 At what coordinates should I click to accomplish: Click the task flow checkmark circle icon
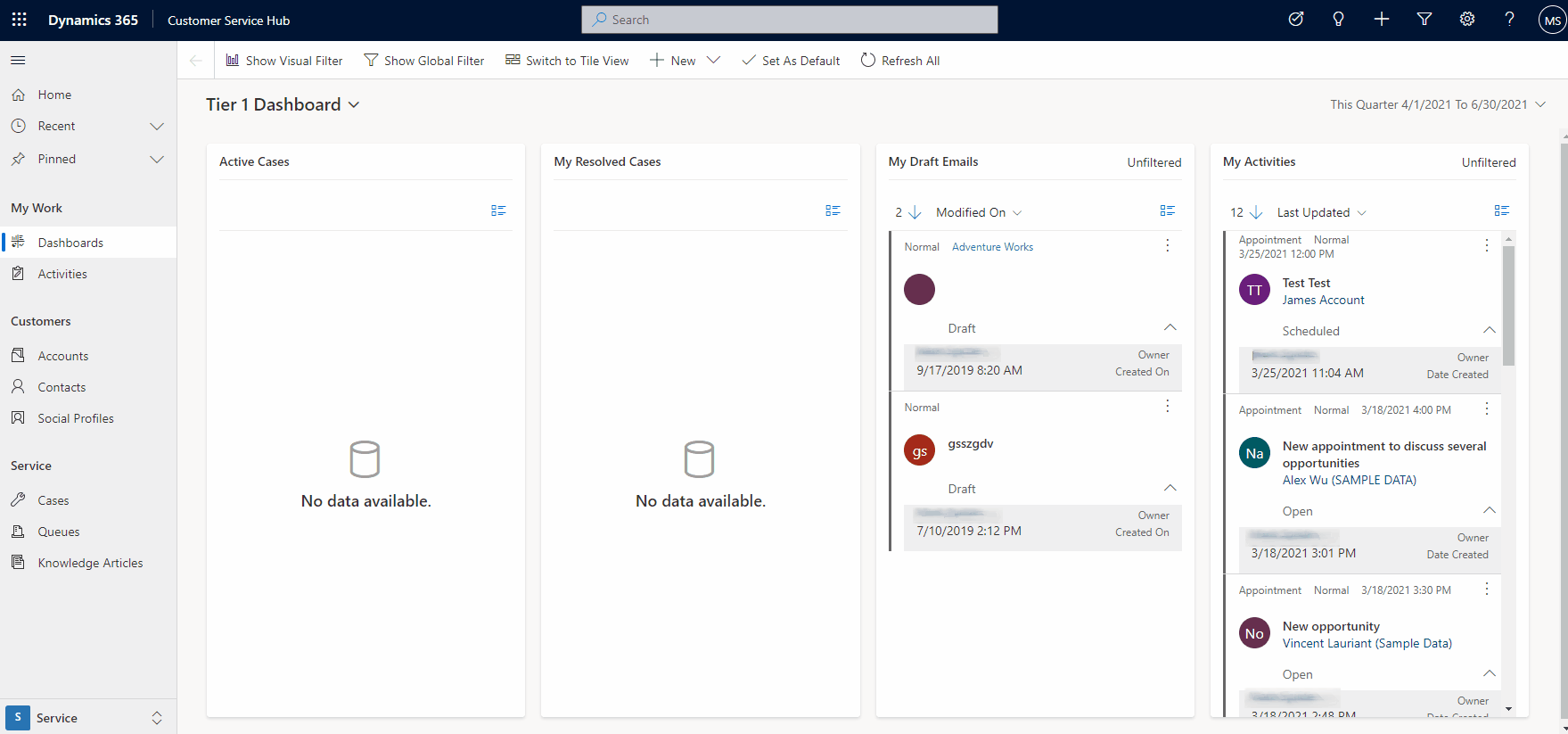(1295, 20)
